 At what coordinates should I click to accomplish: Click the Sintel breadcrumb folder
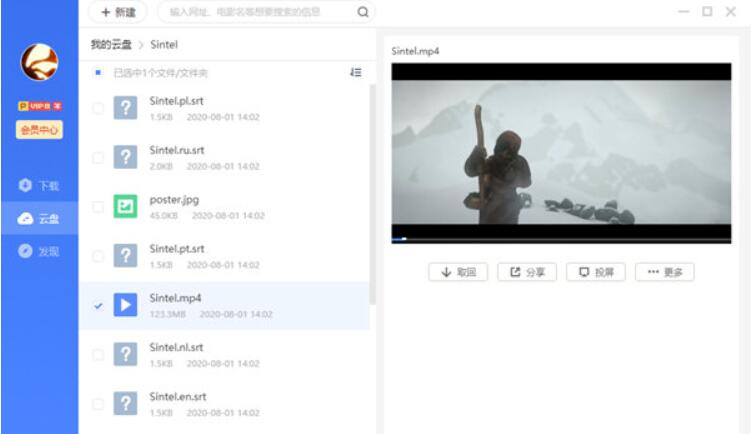pyautogui.click(x=164, y=45)
